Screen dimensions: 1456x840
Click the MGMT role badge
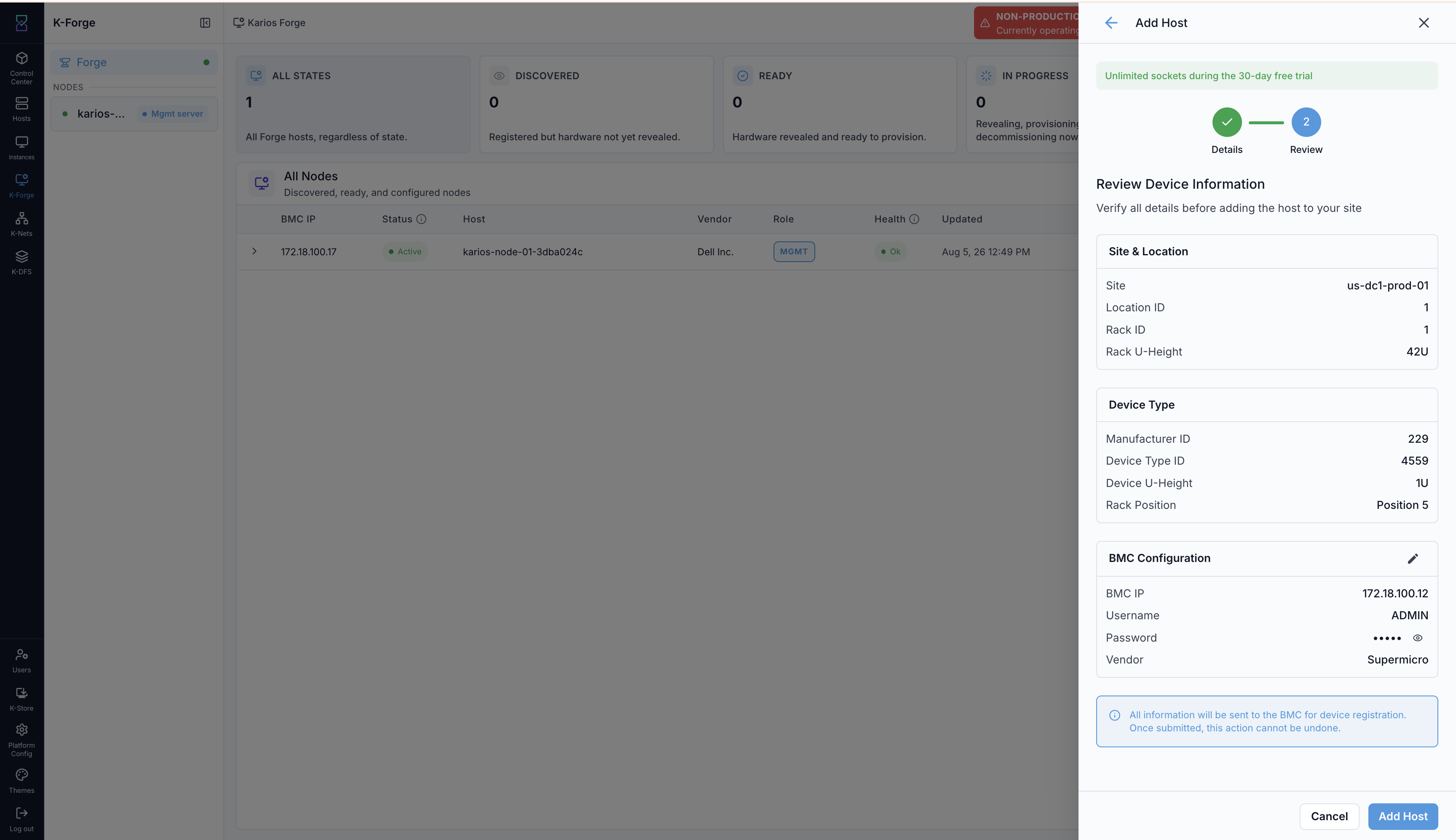(794, 251)
